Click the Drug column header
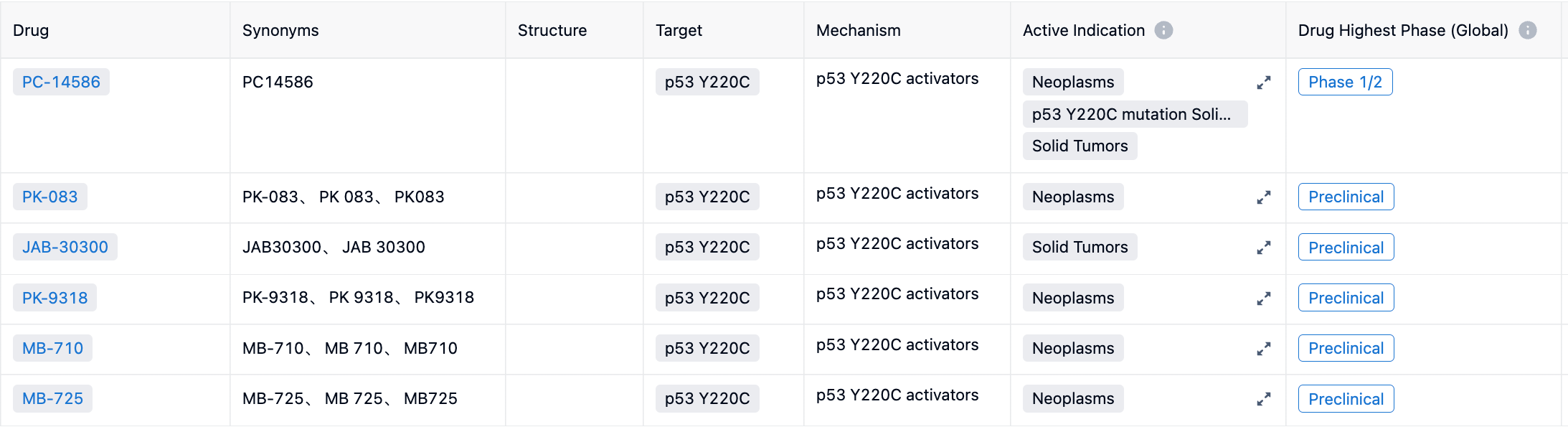The image size is (1568, 432). point(31,30)
